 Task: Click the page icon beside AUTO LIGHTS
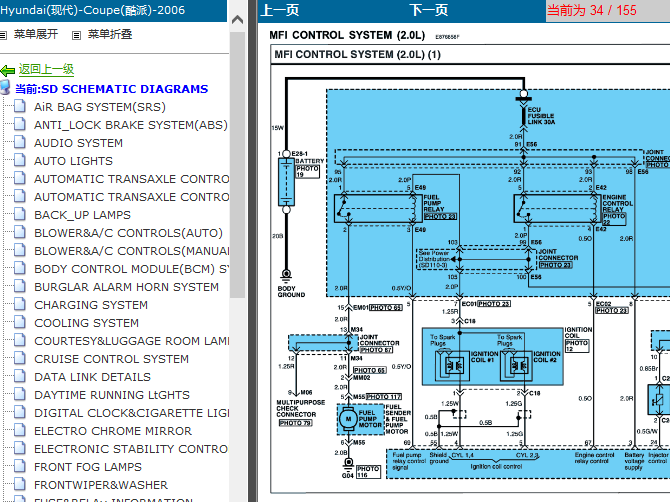[x=19, y=160]
